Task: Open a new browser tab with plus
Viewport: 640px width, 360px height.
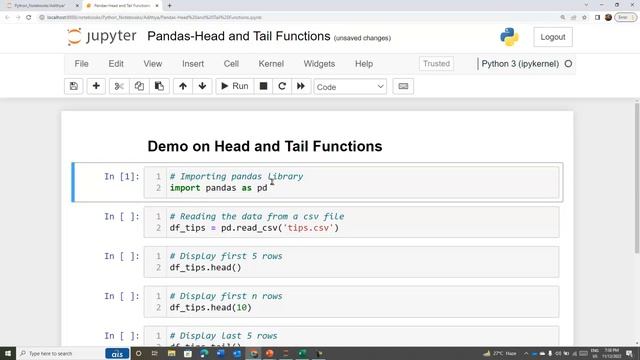Action: tap(169, 6)
